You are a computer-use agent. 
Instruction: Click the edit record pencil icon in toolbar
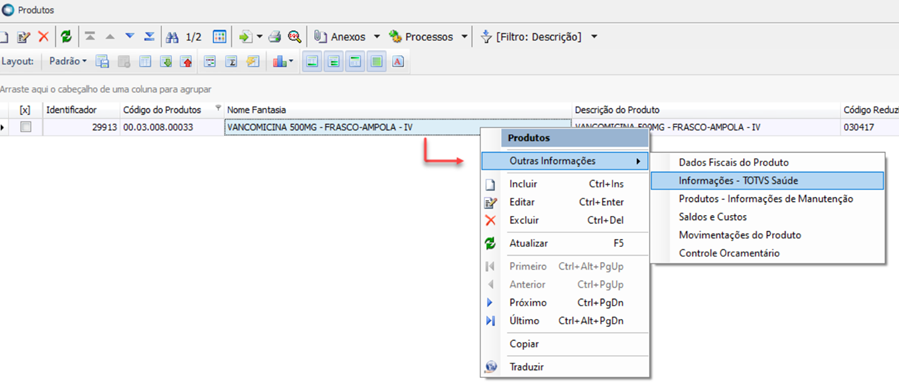[x=24, y=37]
